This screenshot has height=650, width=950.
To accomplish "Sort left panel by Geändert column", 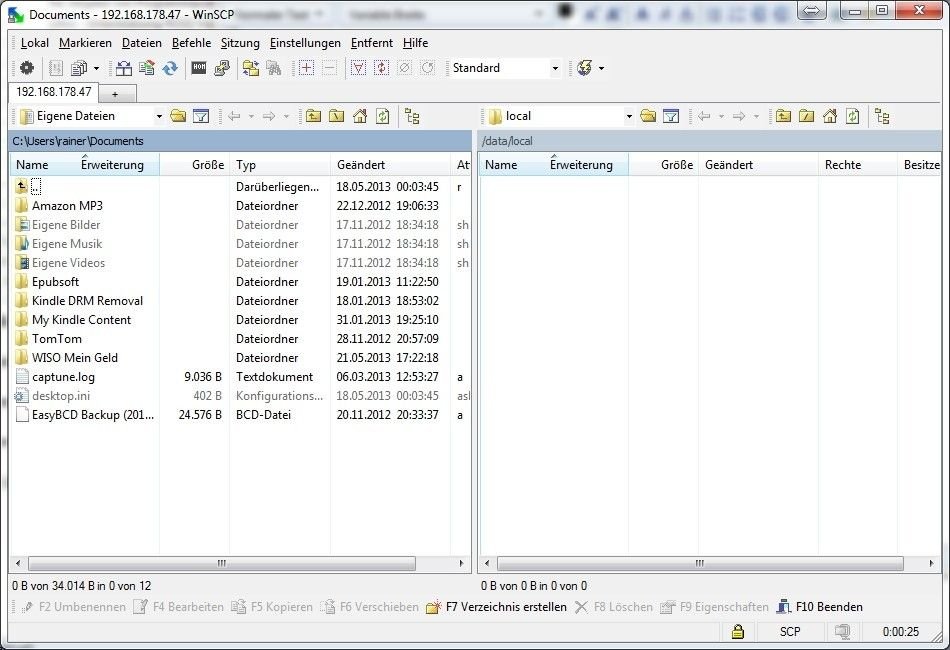I will (391, 165).
